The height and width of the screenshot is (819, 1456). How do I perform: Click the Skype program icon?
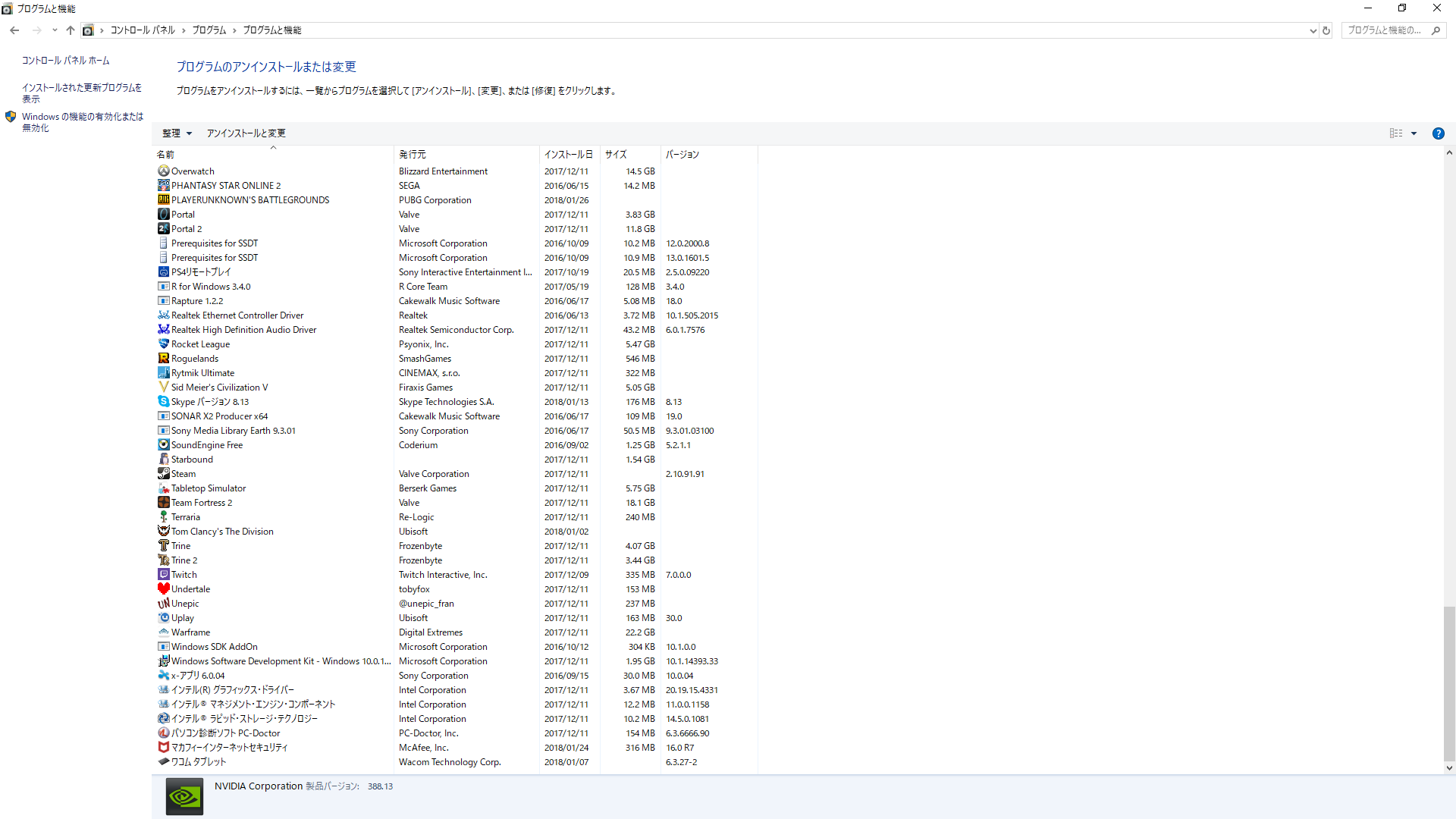click(163, 402)
